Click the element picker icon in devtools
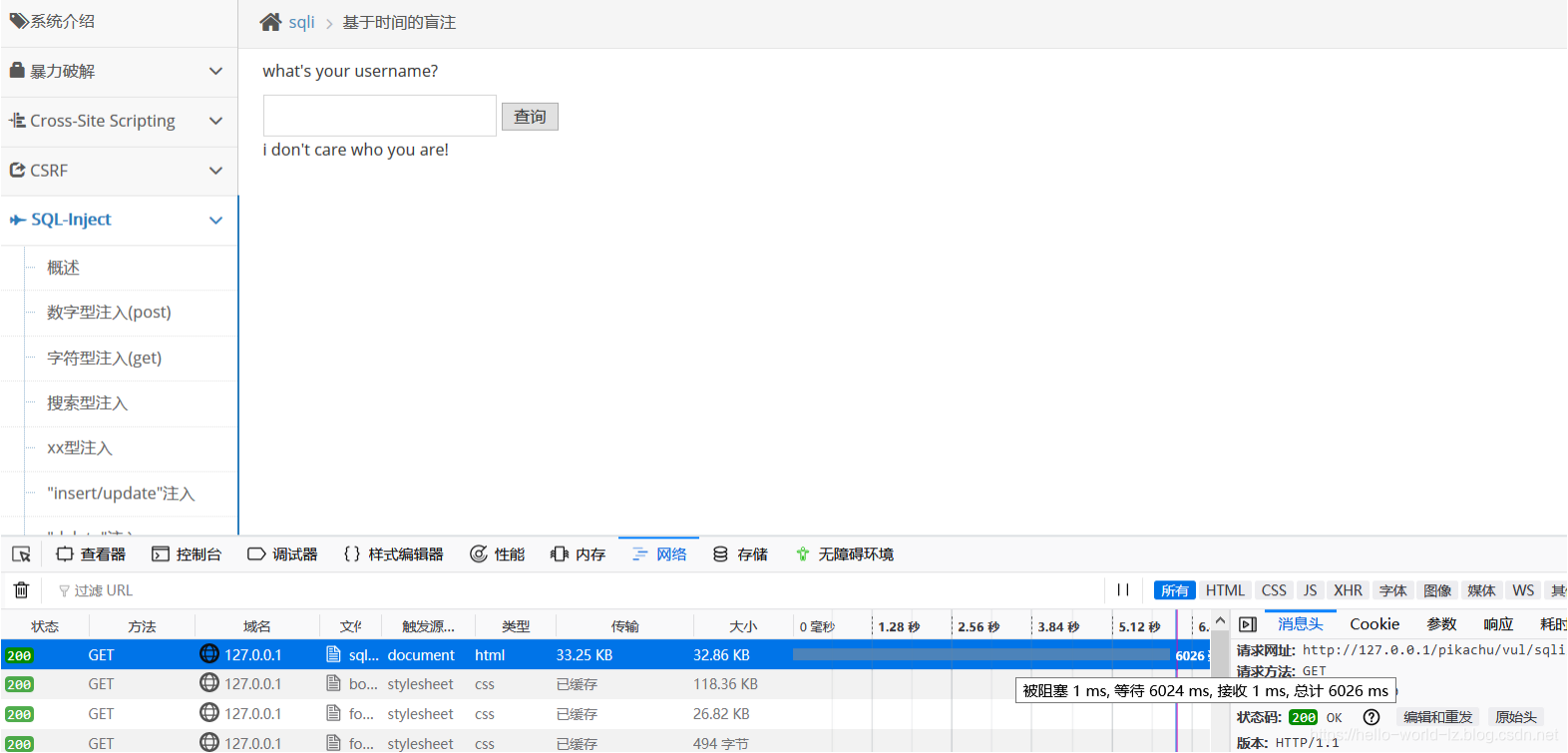 [x=21, y=555]
